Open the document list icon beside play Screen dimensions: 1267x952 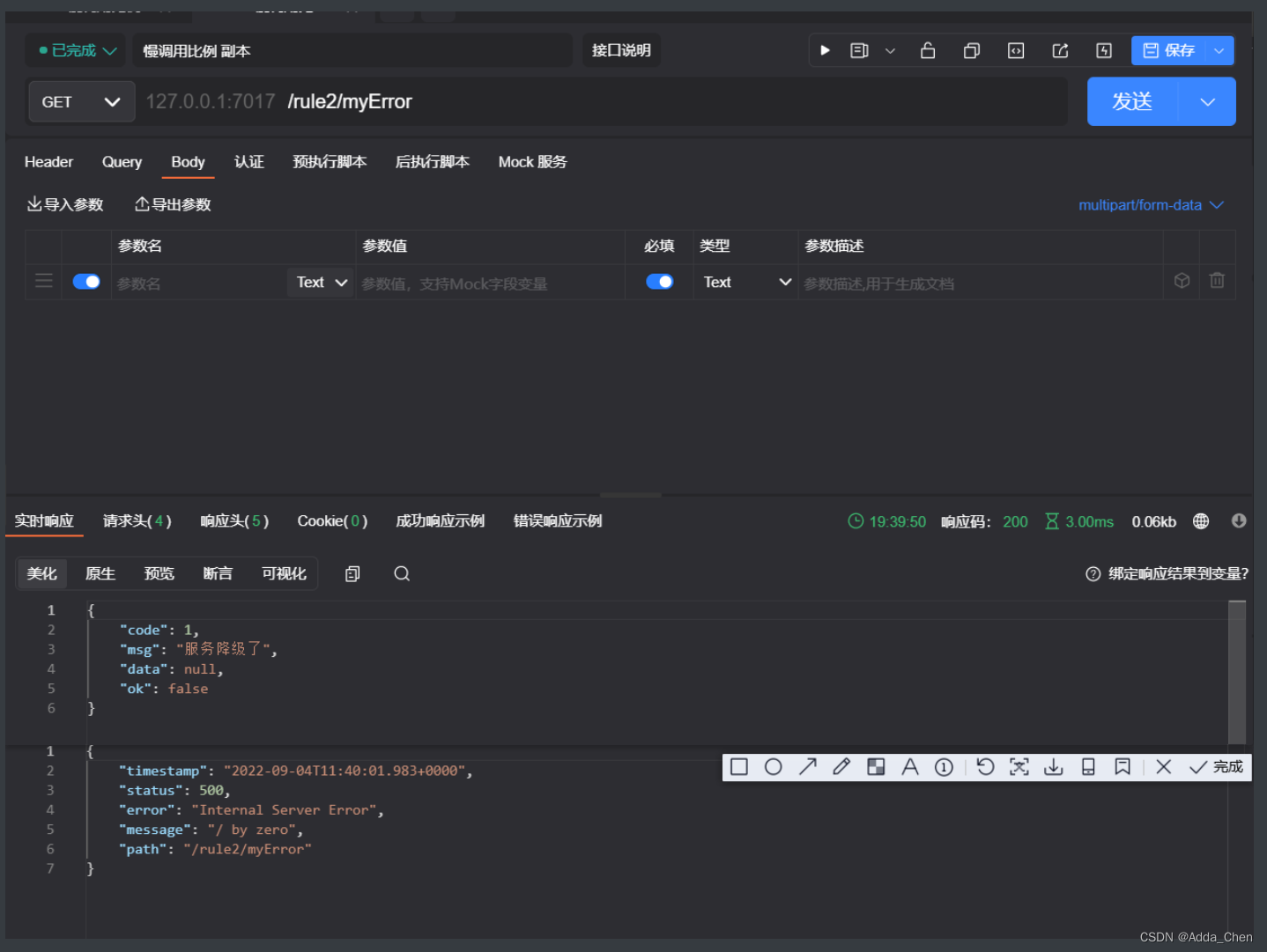[859, 50]
